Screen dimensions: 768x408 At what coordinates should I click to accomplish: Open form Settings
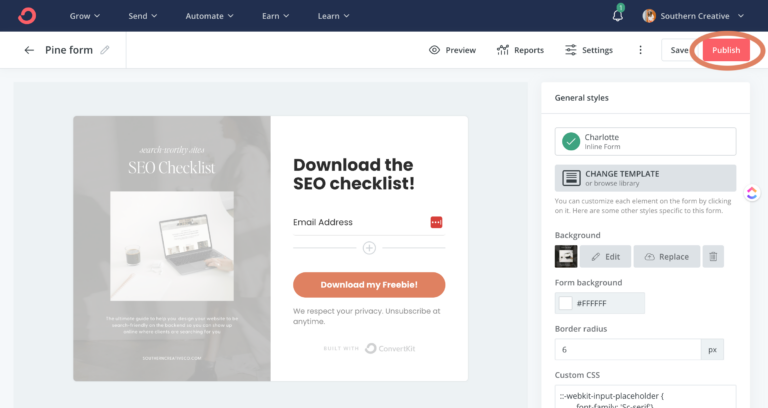[589, 50]
